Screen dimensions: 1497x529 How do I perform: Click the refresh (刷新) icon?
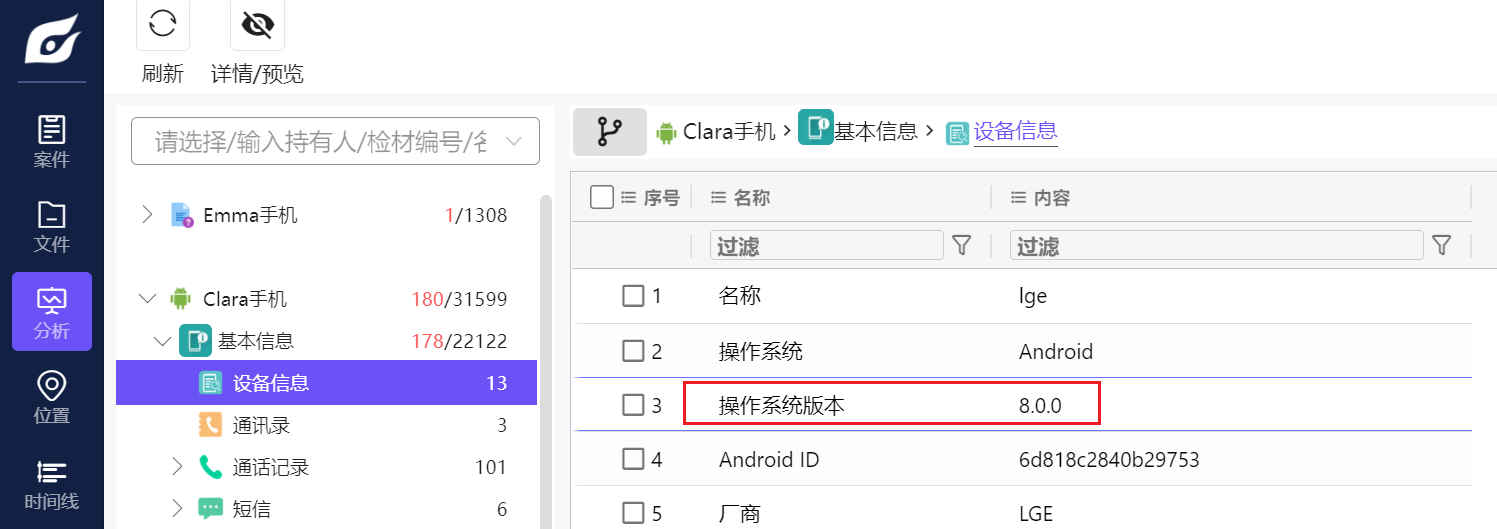click(163, 25)
